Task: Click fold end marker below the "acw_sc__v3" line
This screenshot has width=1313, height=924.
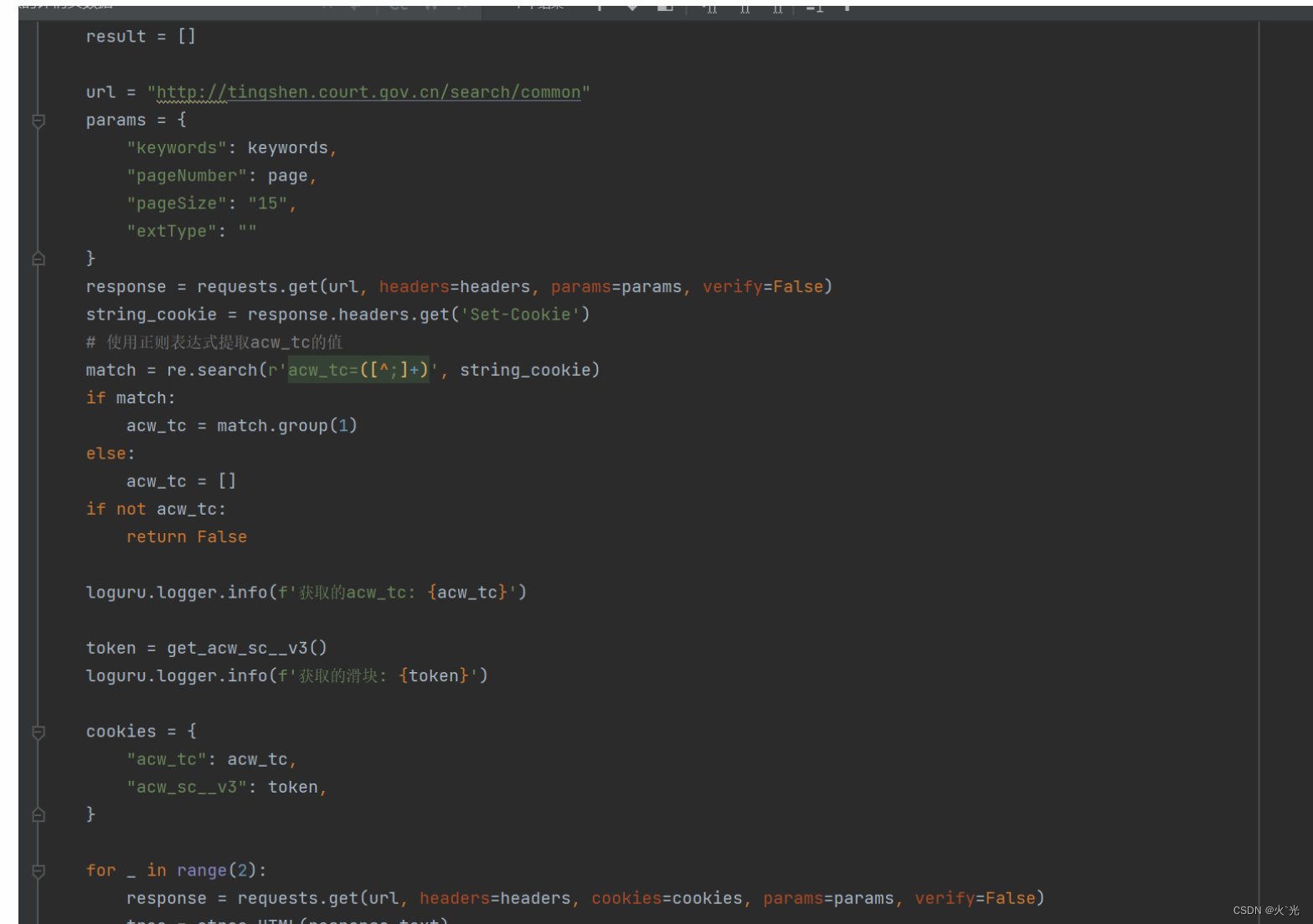Action: [39, 814]
